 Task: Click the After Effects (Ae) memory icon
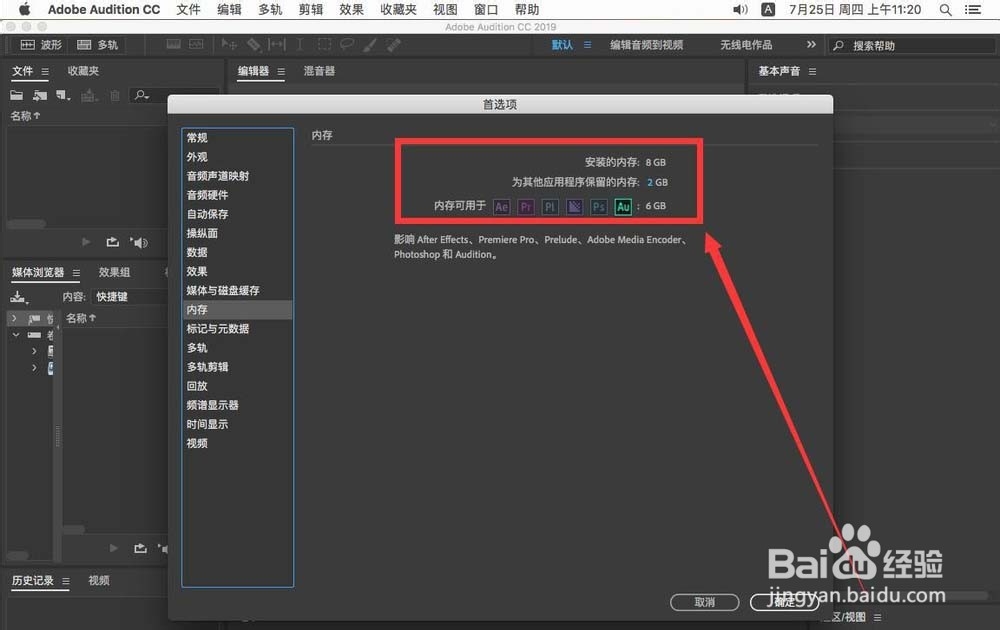[502, 207]
